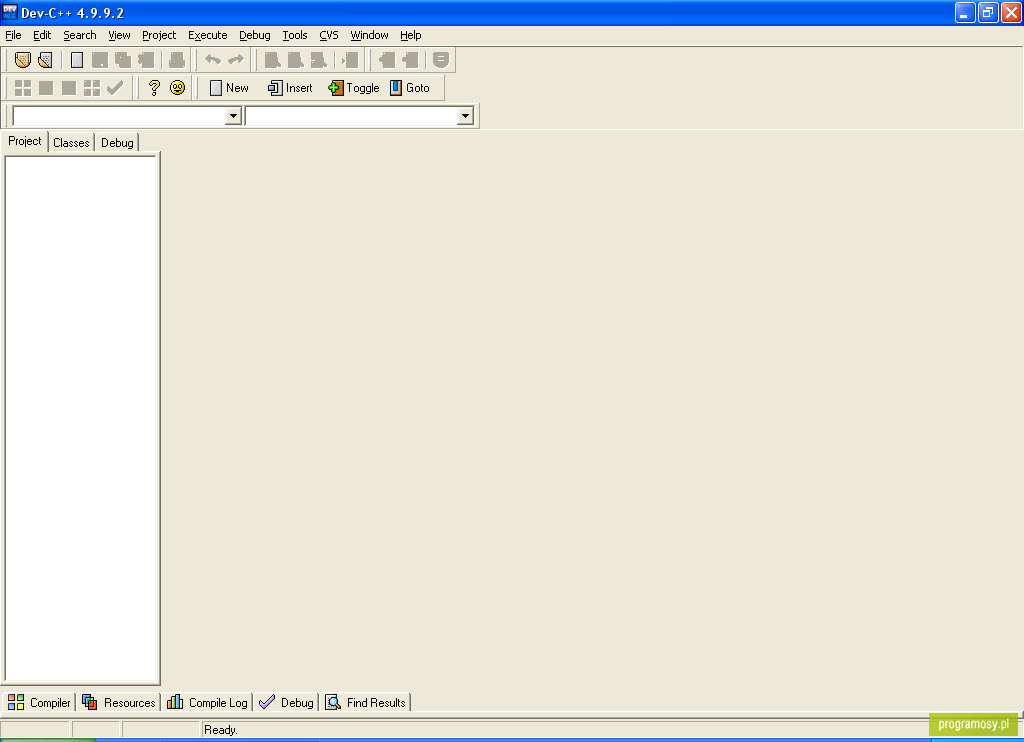Open the View menu
This screenshot has height=742, width=1024.
[x=119, y=35]
